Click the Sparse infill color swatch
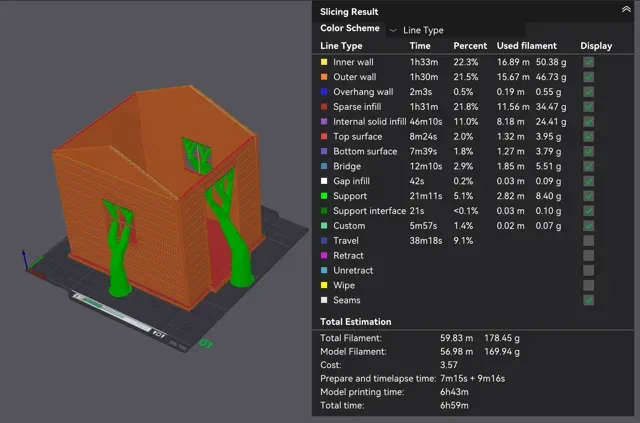Image resolution: width=640 pixels, height=423 pixels. point(324,107)
